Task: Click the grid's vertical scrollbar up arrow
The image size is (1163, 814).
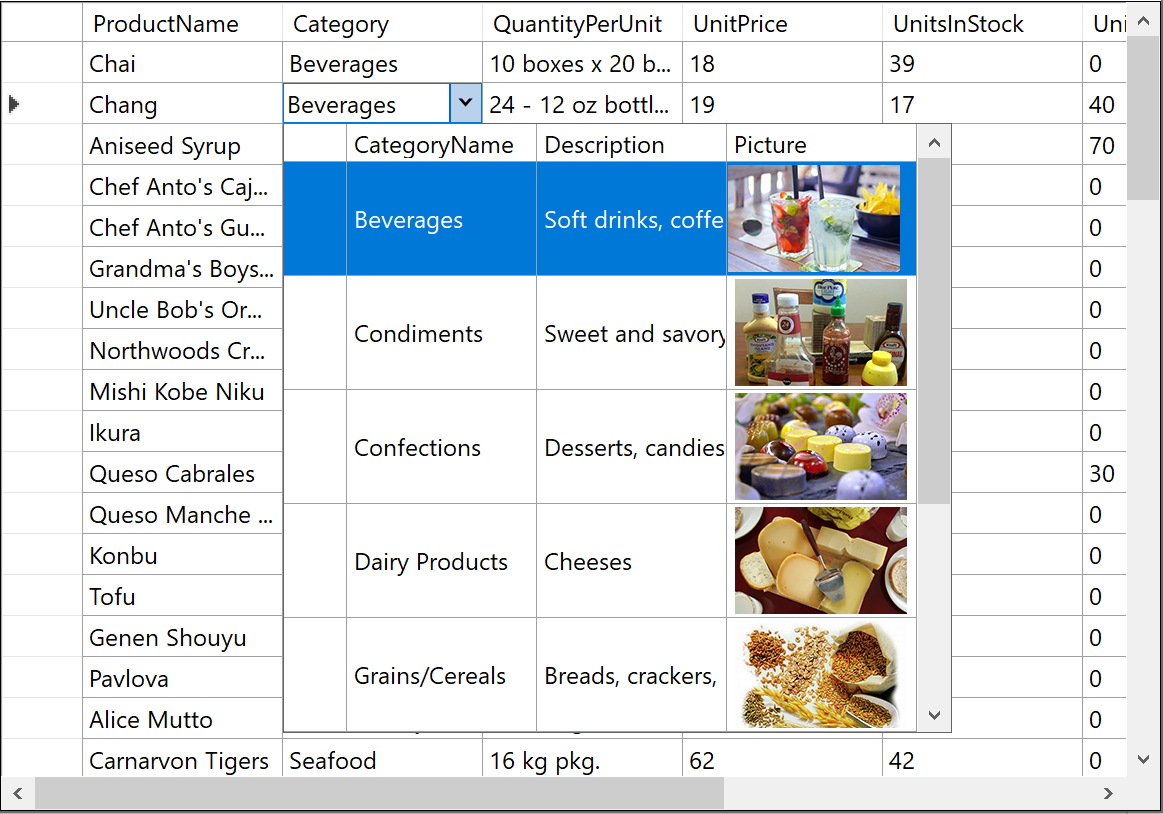Action: click(1144, 19)
